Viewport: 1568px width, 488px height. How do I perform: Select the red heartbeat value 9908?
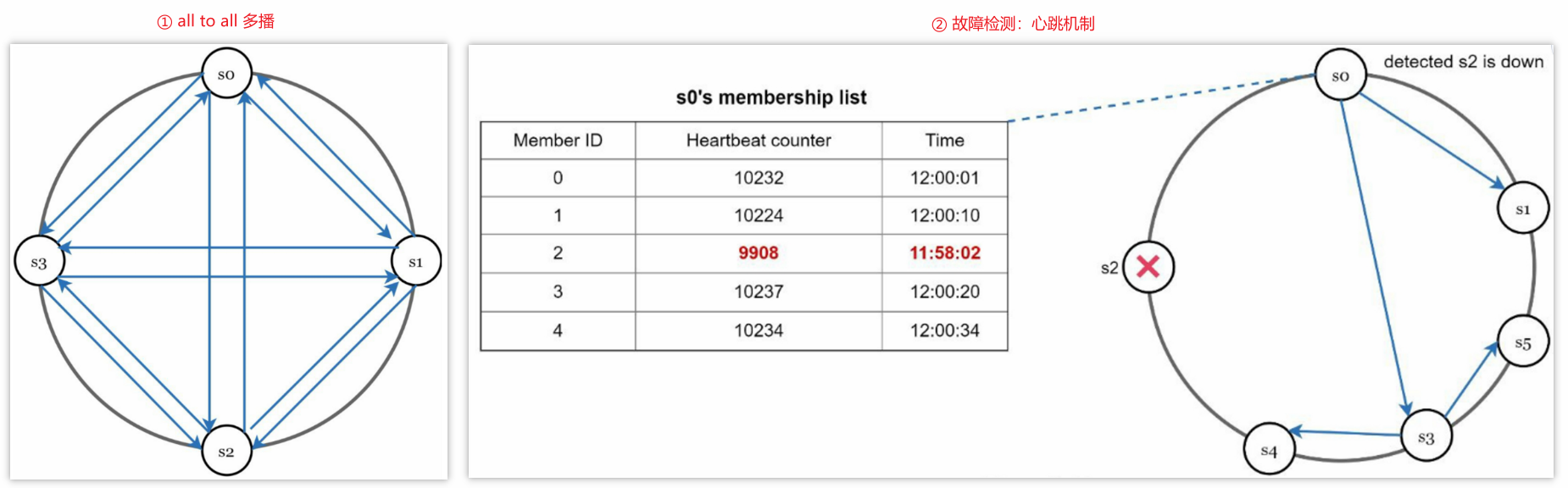point(759,253)
